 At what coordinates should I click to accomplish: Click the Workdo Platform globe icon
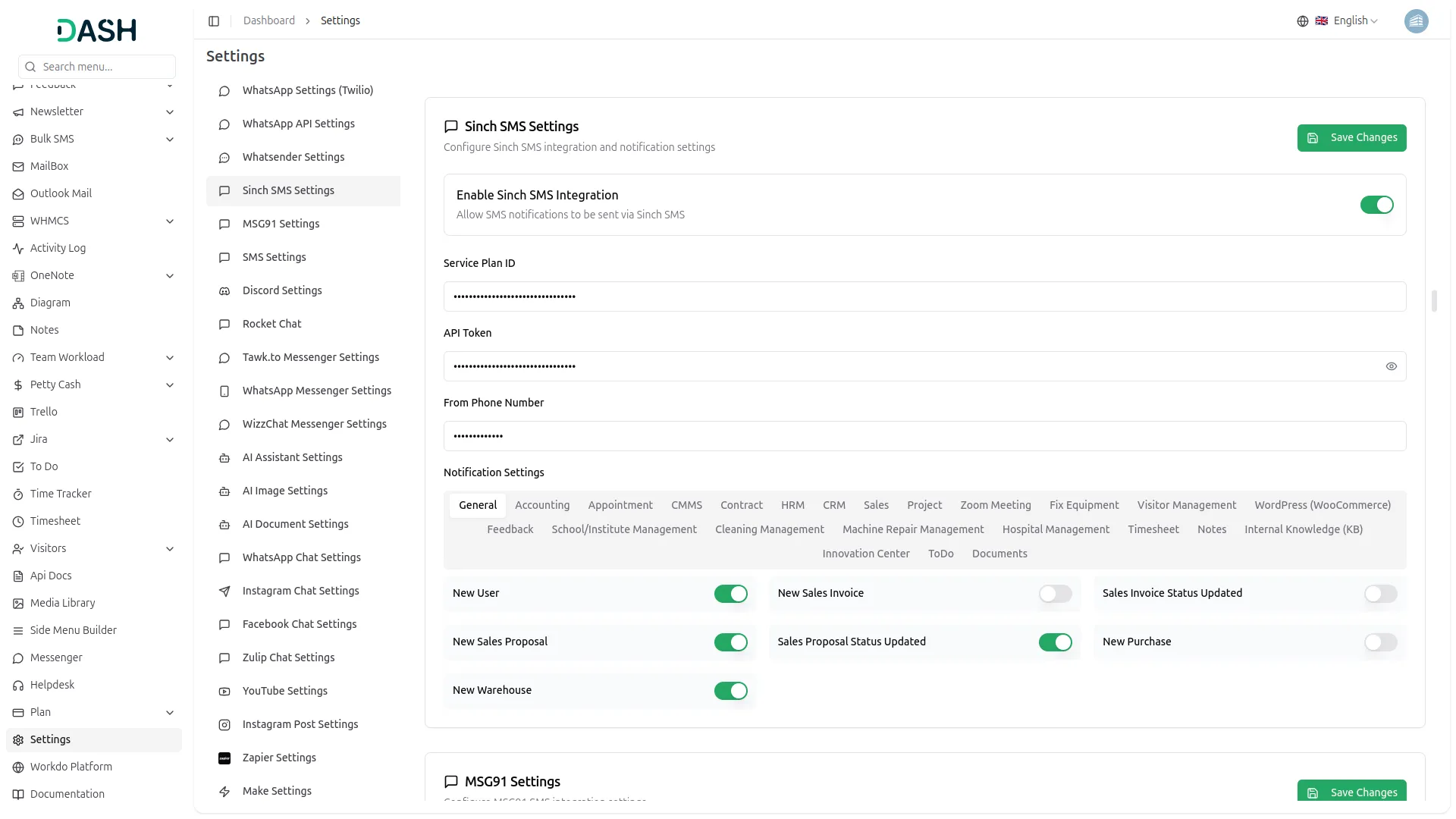18,767
